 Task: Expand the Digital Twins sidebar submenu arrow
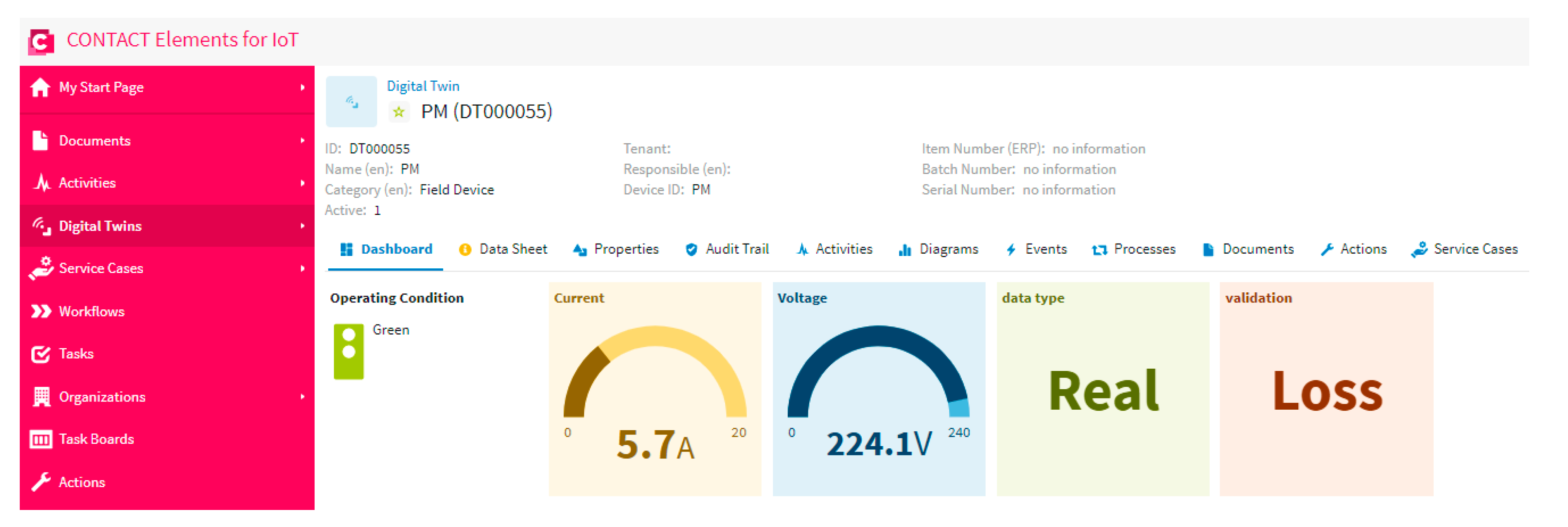tap(303, 227)
